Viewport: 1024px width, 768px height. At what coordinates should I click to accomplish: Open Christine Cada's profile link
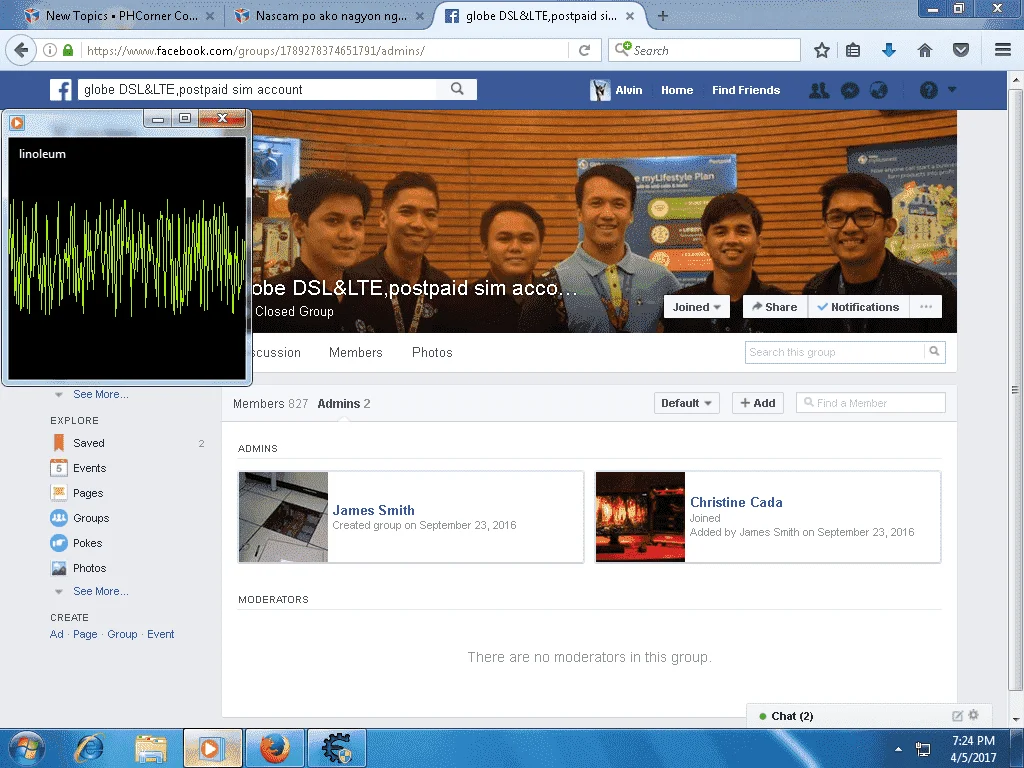[736, 502]
